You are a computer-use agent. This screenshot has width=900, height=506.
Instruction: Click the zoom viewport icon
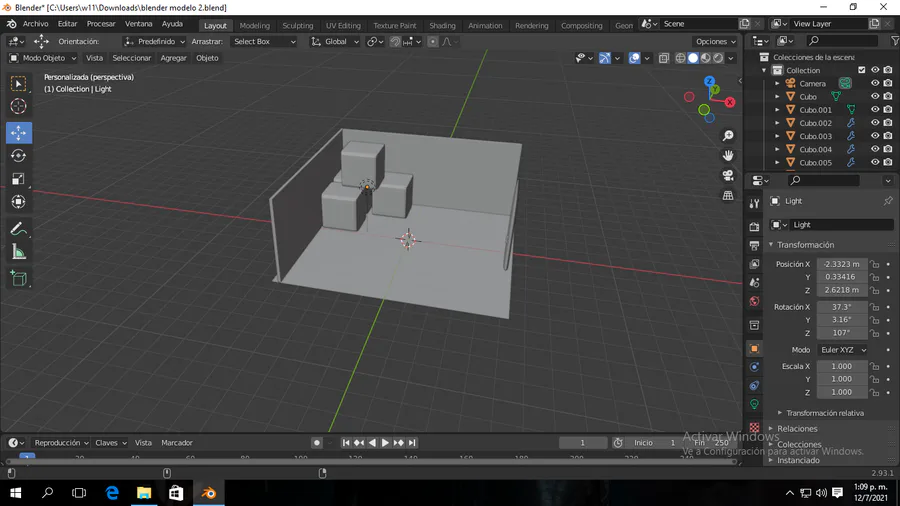coord(728,136)
